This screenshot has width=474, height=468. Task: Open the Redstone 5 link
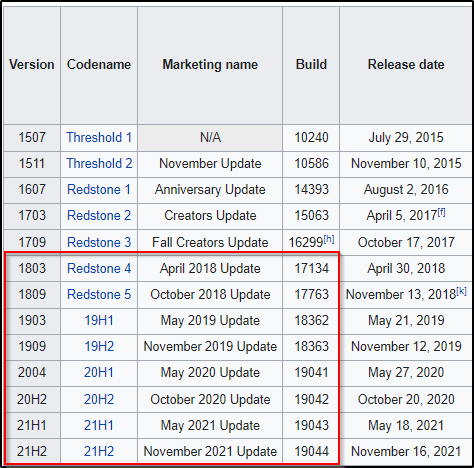click(99, 294)
